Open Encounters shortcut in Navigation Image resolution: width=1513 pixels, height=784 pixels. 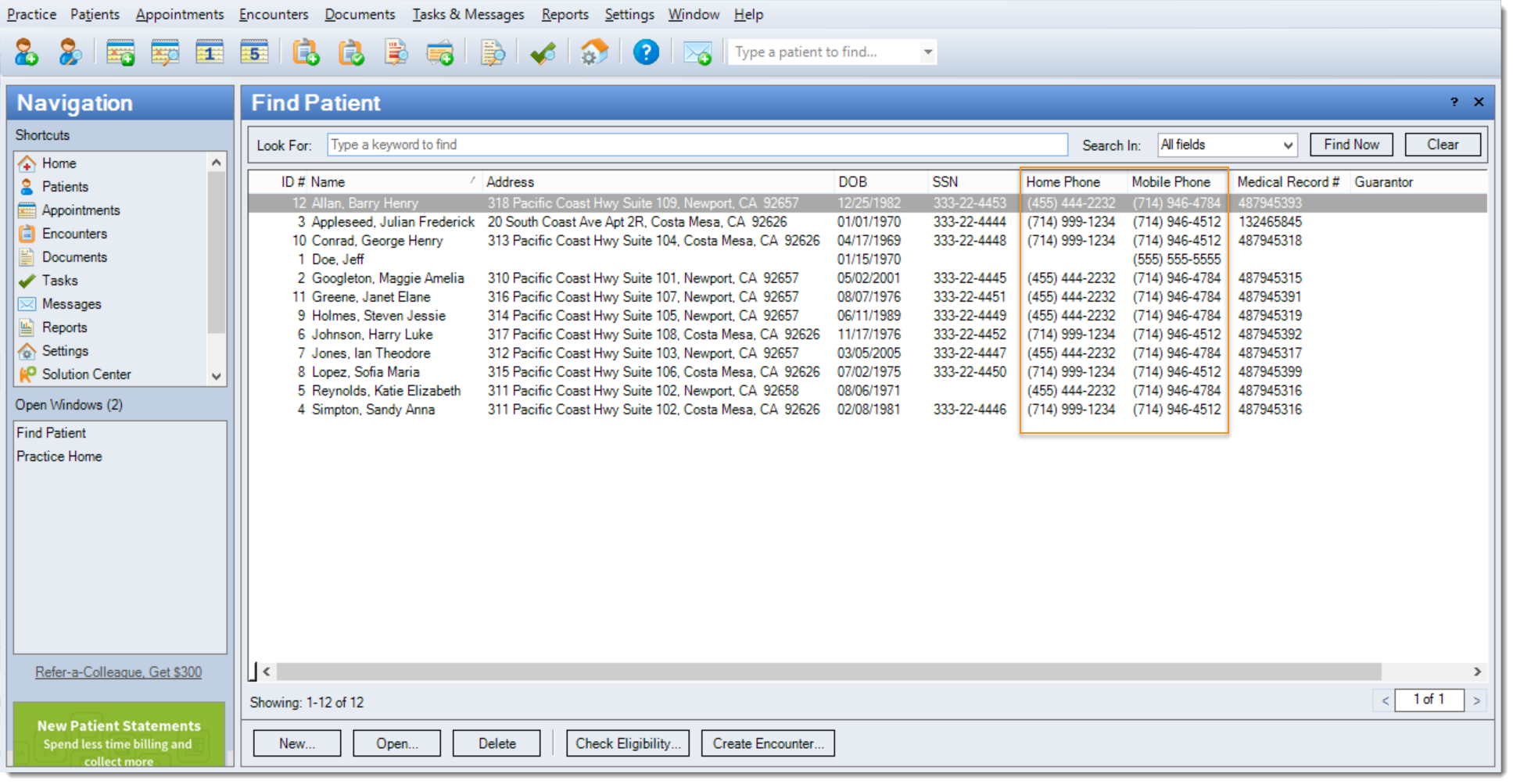pos(74,234)
